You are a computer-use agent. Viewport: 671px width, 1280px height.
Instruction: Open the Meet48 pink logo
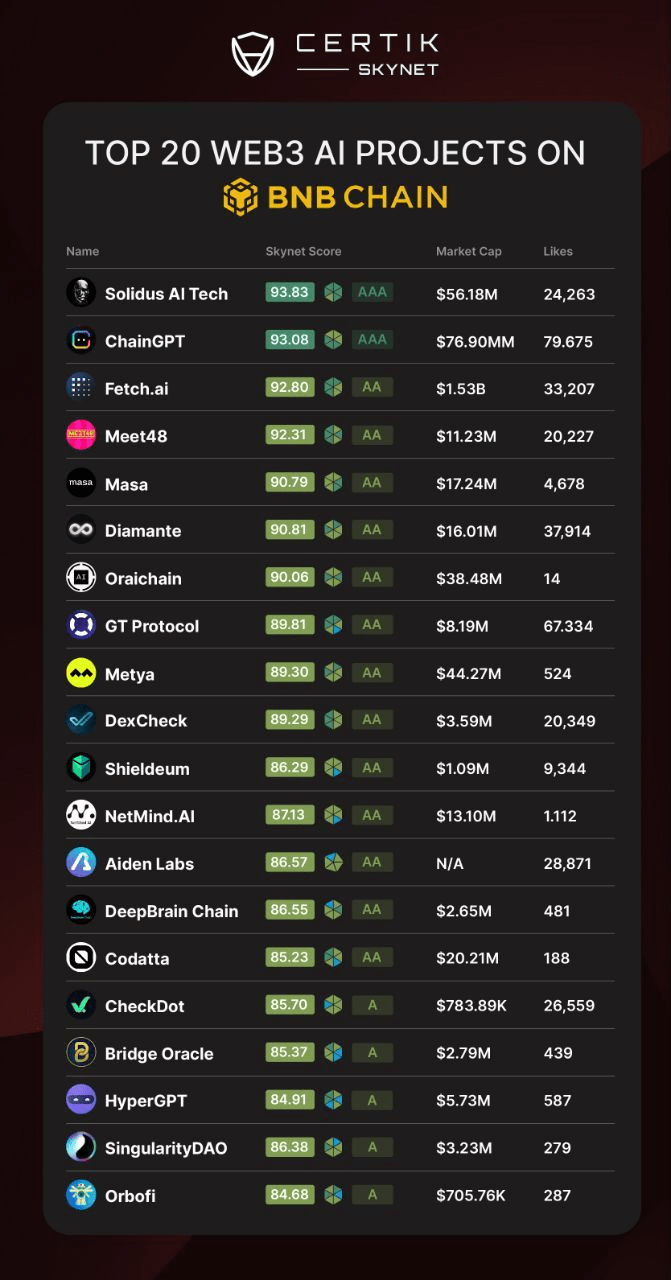(81, 435)
